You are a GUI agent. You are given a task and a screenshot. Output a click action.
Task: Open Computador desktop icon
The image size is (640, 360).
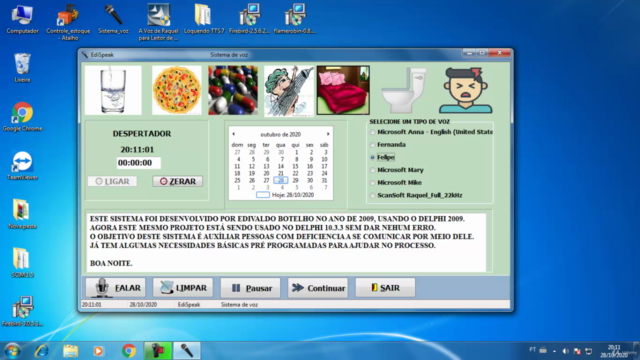click(22, 19)
